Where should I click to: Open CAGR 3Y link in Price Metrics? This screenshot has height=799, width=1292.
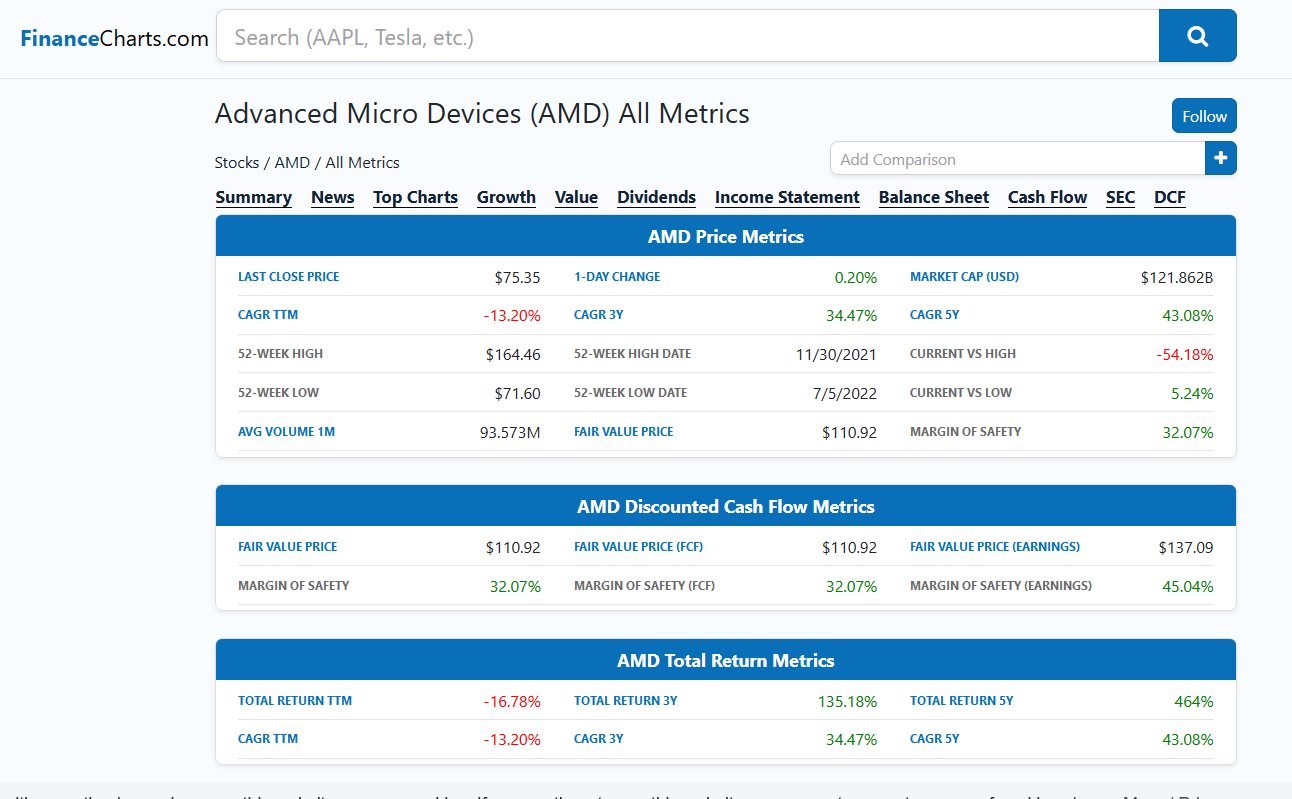pyautogui.click(x=599, y=315)
